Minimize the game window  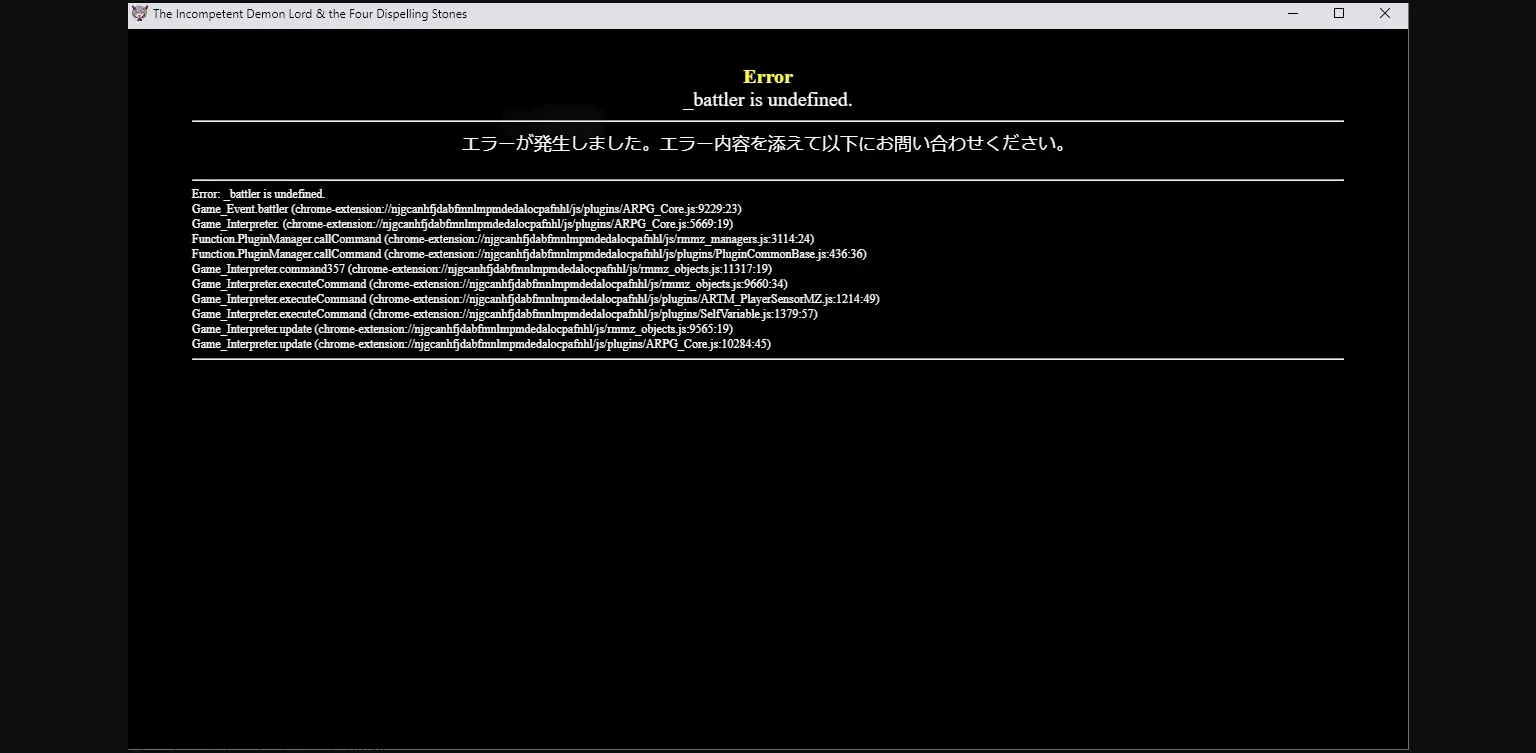tap(1293, 14)
